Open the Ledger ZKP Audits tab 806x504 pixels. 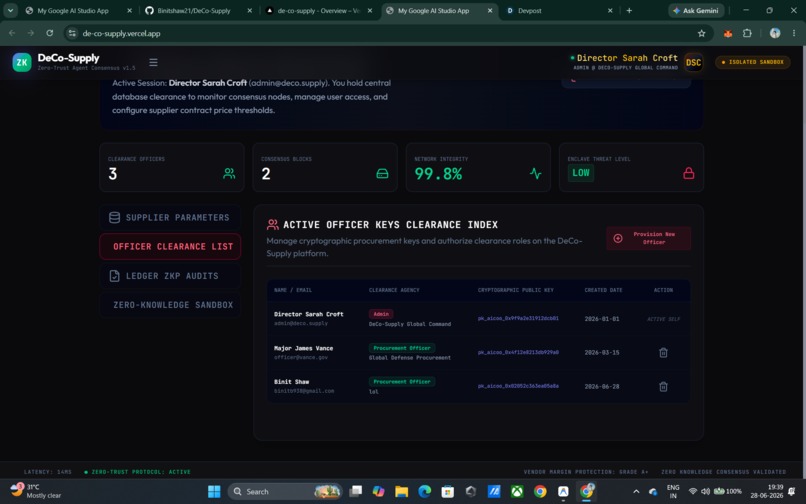(170, 276)
